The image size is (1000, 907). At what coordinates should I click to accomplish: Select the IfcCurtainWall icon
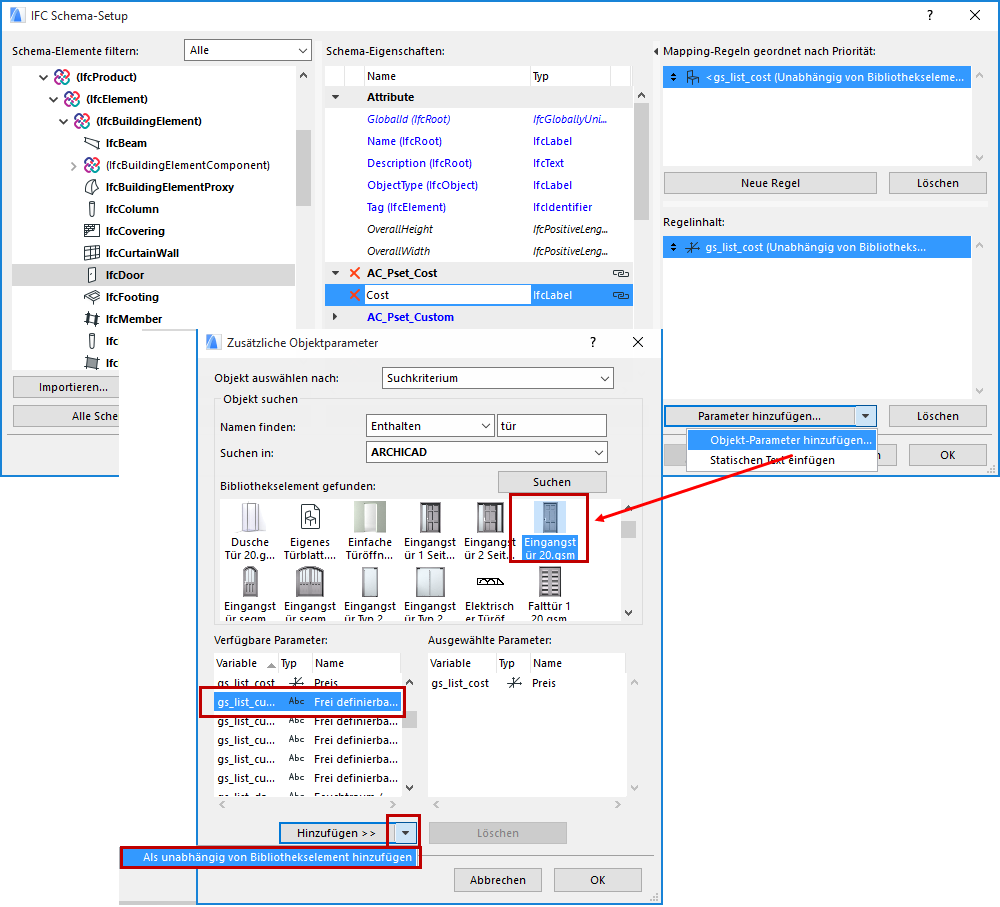(92, 253)
